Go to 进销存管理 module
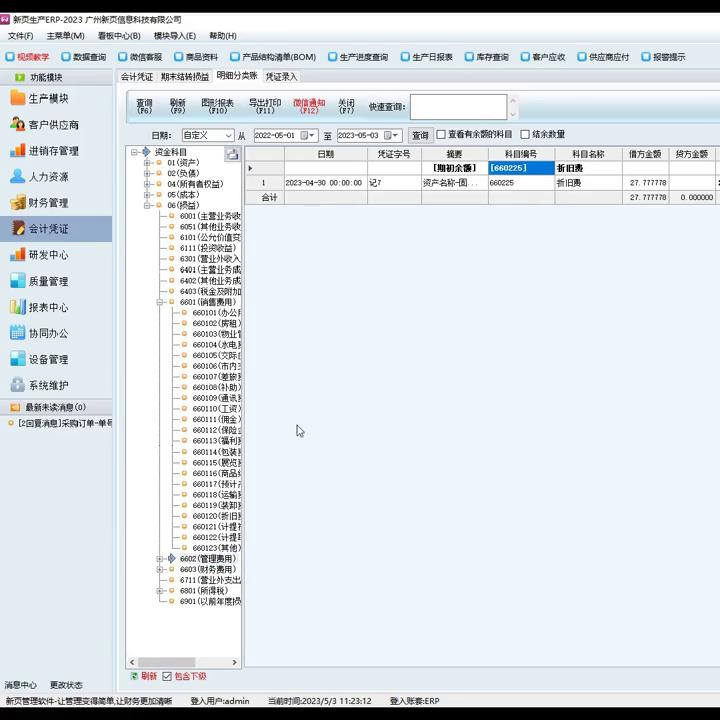 [53, 150]
